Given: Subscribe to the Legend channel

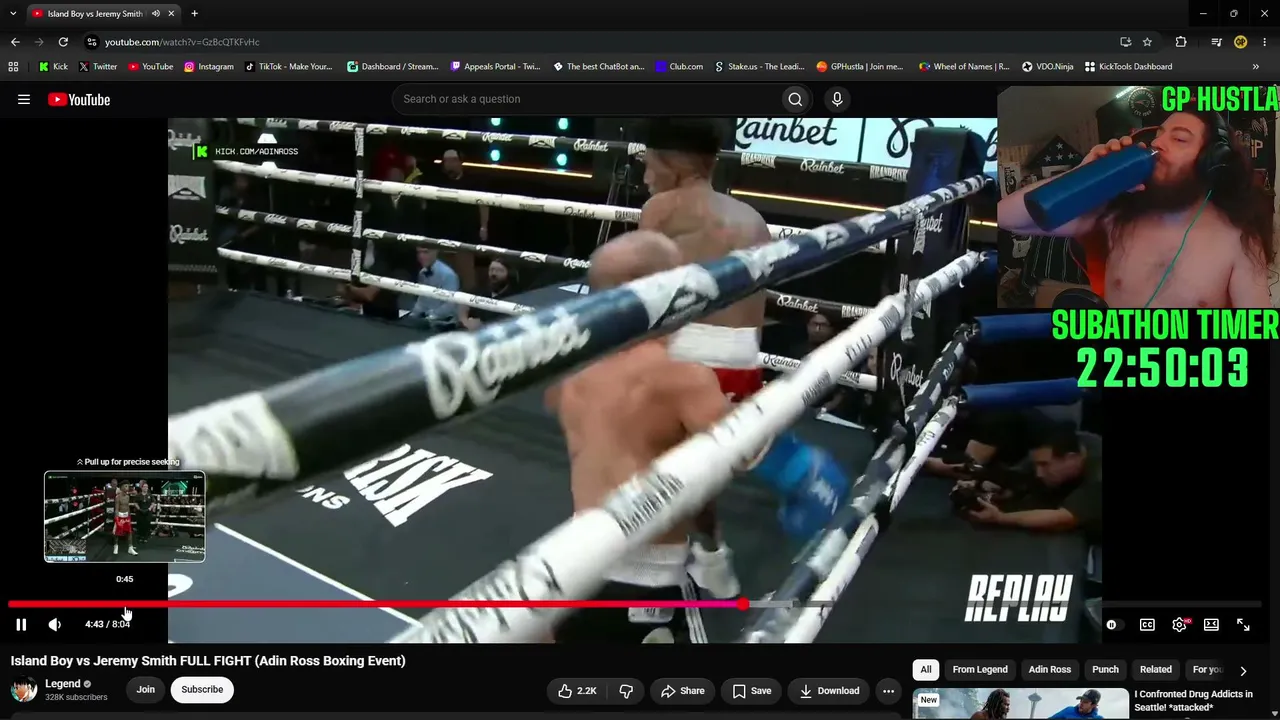Looking at the screenshot, I should (x=202, y=689).
